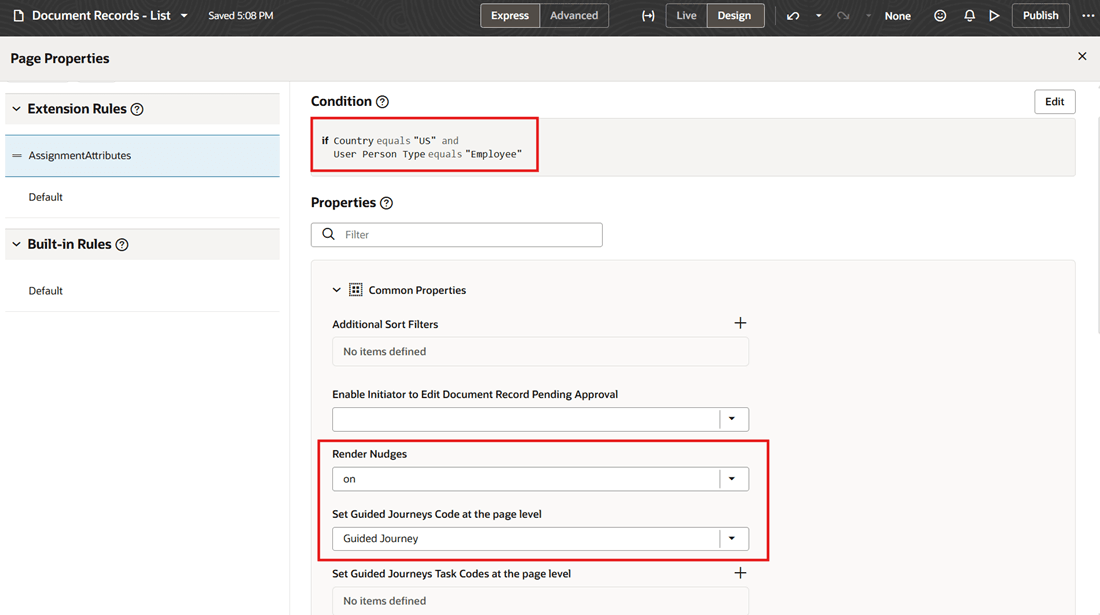Switch to Design view
1100x615 pixels.
pos(735,15)
